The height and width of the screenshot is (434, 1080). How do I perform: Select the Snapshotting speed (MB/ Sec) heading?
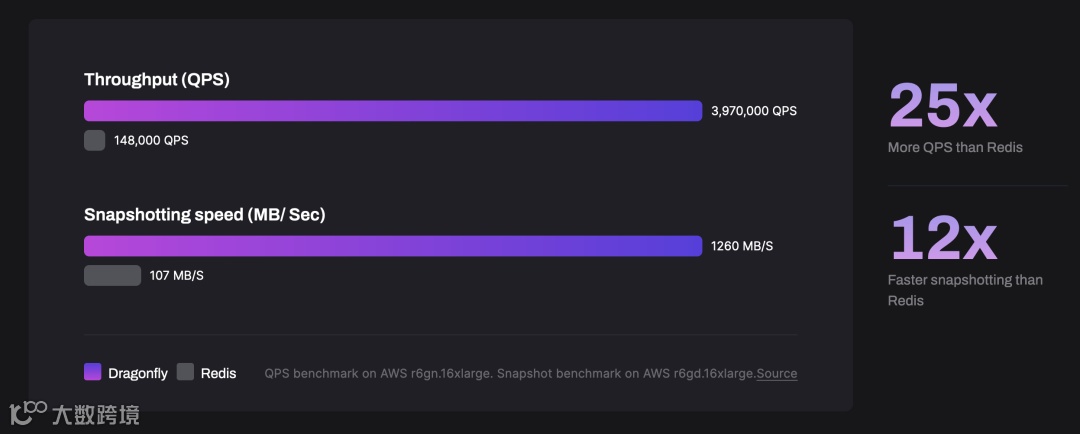[x=205, y=215]
